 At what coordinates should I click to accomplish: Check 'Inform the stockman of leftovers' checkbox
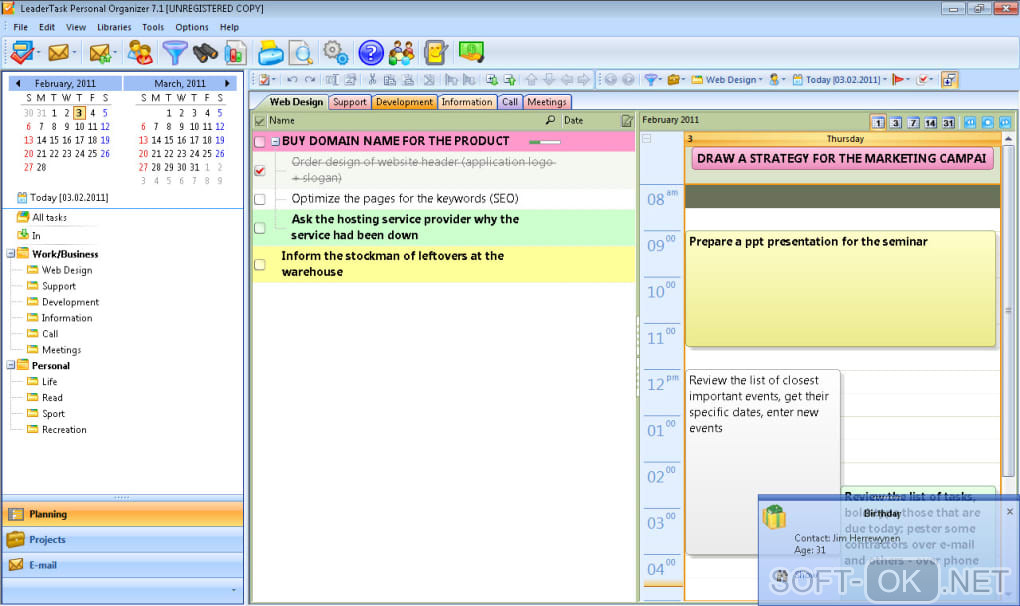[x=260, y=264]
